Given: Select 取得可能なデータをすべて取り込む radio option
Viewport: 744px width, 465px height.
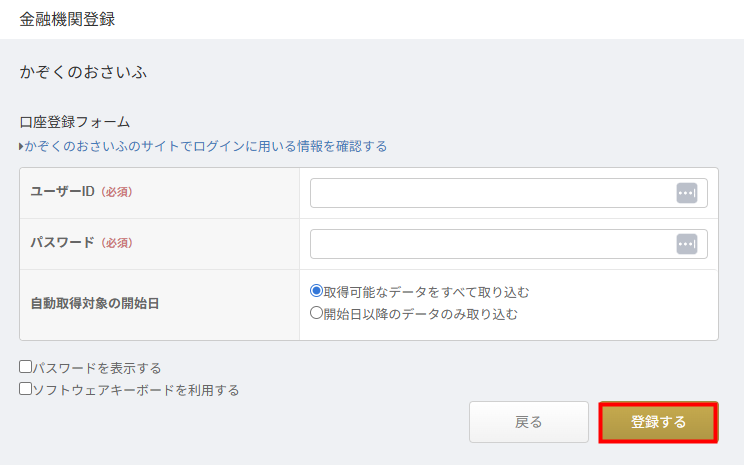Looking at the screenshot, I should coord(316,290).
